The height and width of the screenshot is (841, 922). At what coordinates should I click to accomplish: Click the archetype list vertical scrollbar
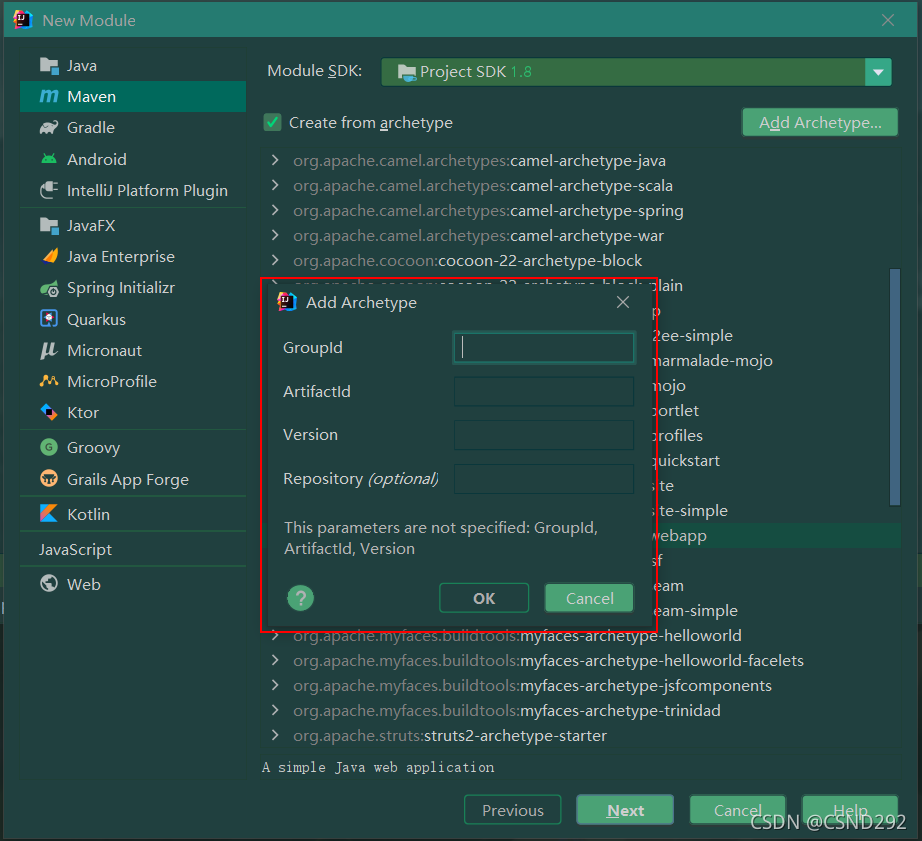(895, 387)
